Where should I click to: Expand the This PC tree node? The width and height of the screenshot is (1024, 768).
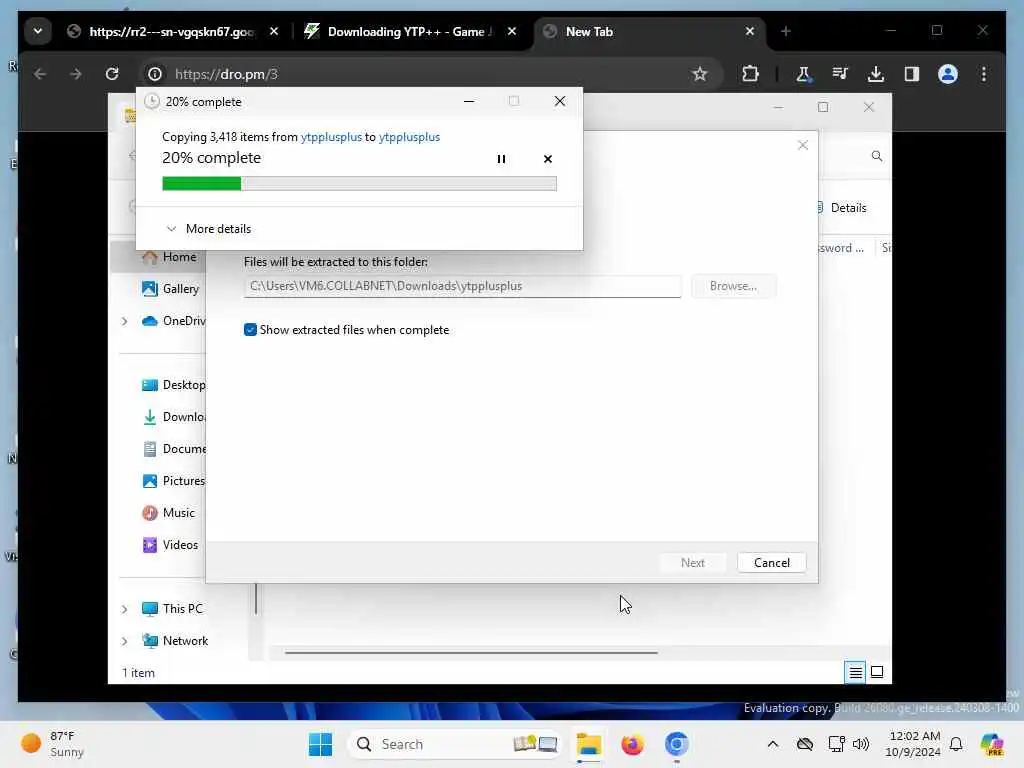[125, 609]
